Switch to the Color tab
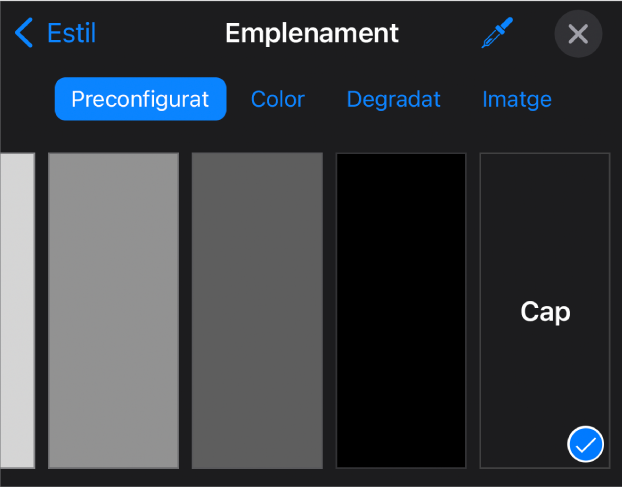This screenshot has height=487, width=622. 278,99
